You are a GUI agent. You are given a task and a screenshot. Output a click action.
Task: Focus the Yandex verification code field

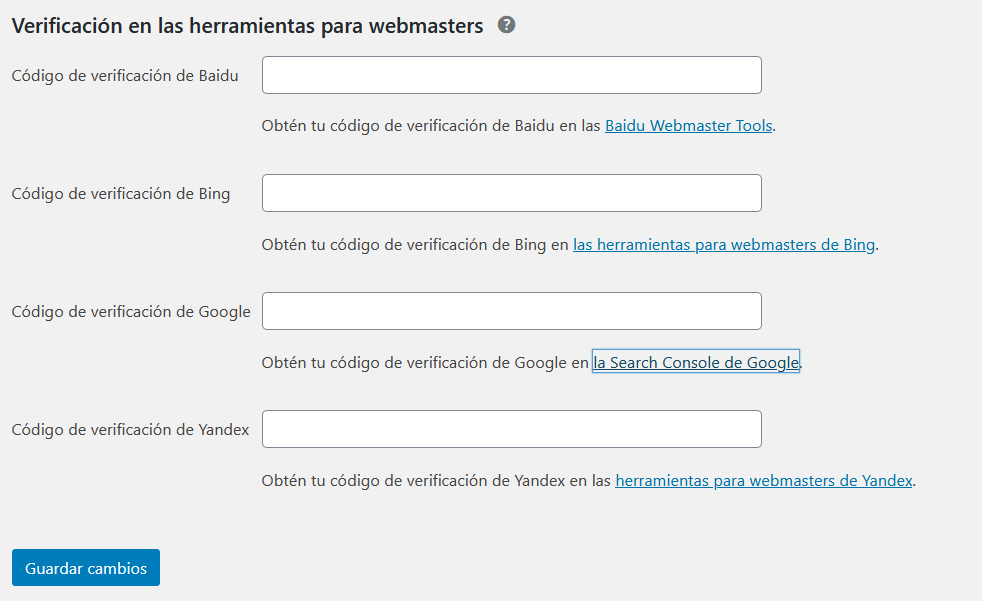[512, 429]
